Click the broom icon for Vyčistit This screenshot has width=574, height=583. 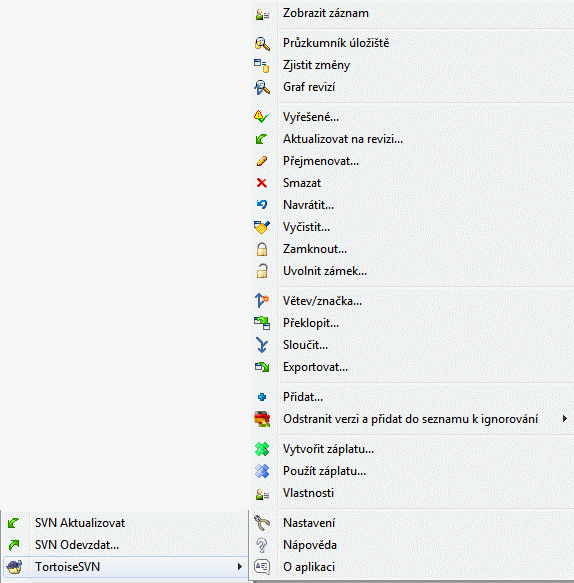262,227
